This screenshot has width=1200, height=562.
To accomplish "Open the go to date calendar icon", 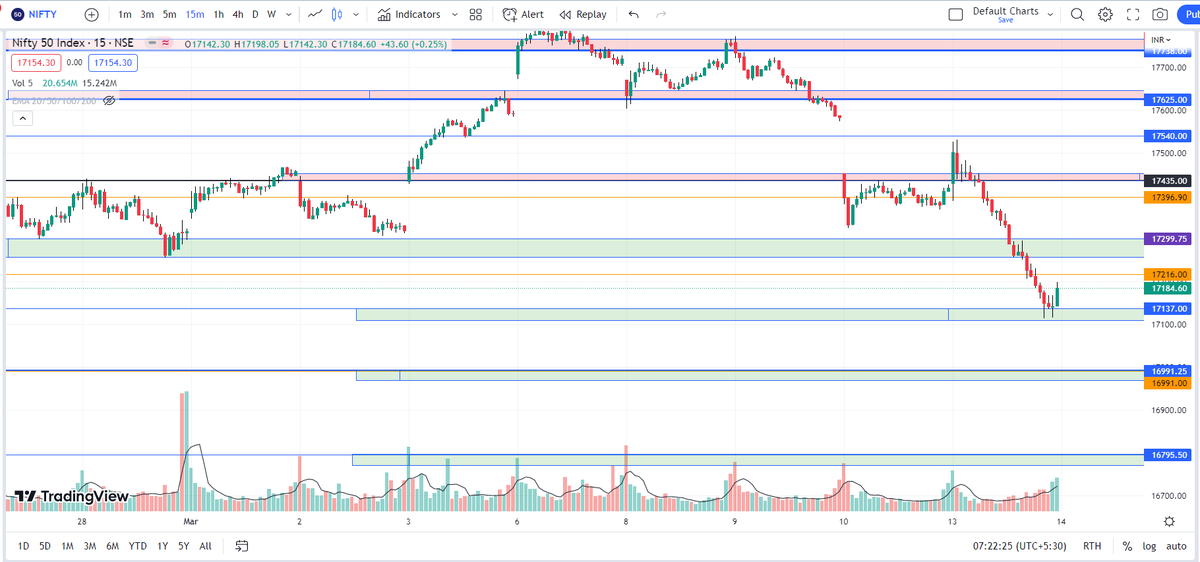I will pyautogui.click(x=242, y=546).
